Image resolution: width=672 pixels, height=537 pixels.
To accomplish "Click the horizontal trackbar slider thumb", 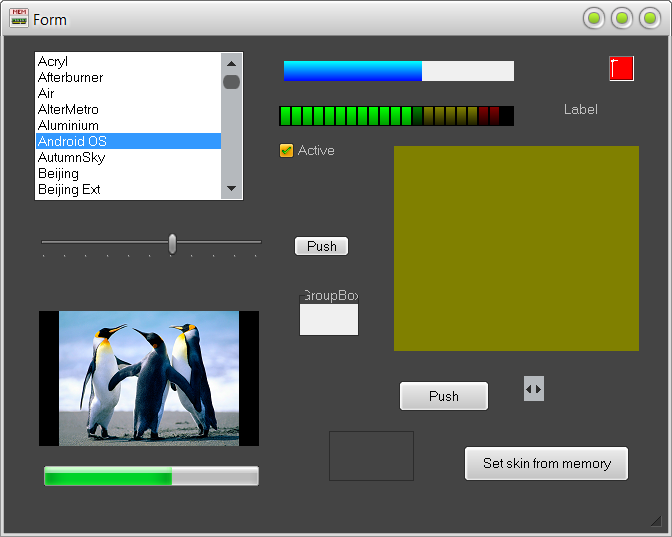I will (x=172, y=244).
